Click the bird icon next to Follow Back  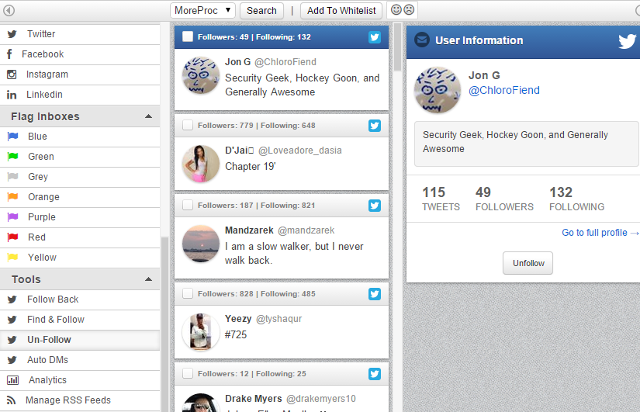pos(12,299)
